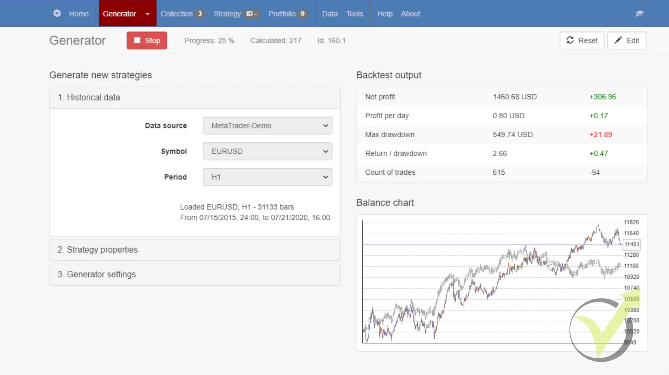
Task: Click the graduation cap icon in navbar
Action: (639, 13)
